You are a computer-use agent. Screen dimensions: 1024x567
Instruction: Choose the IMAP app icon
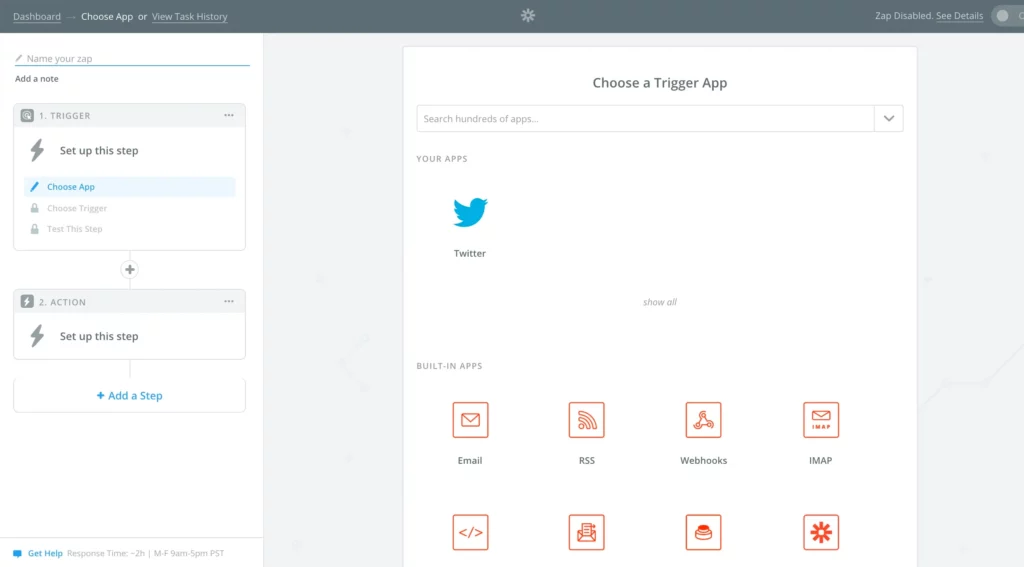pyautogui.click(x=821, y=420)
